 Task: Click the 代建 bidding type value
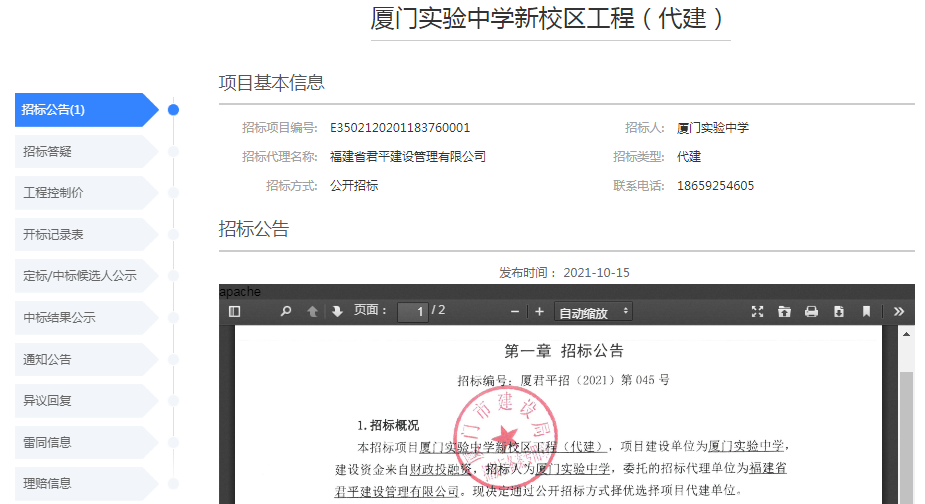689,157
